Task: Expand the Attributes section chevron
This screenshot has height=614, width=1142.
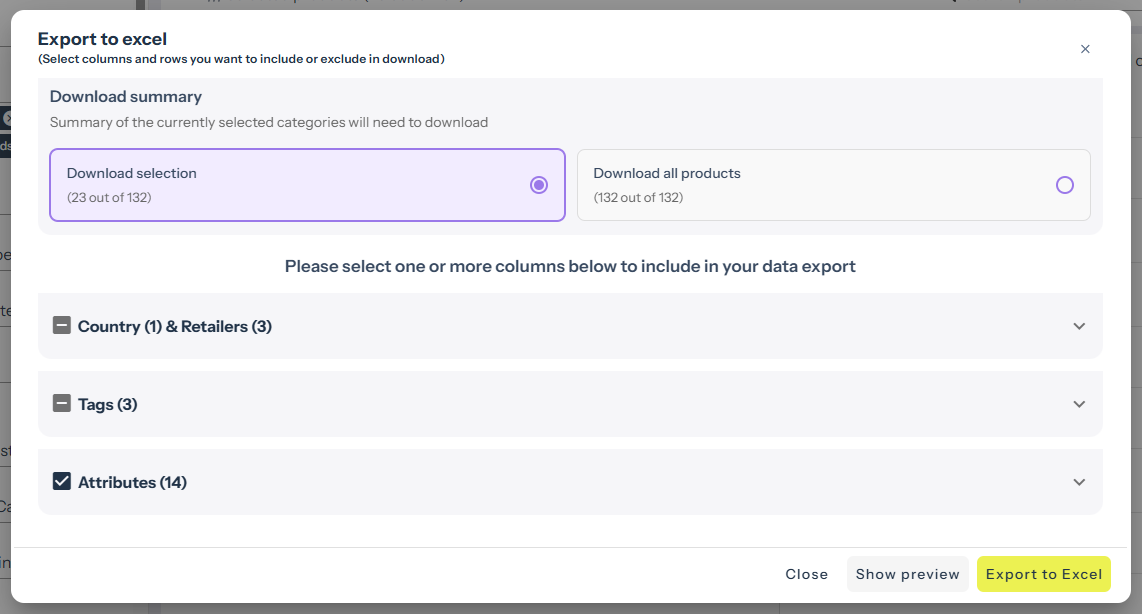Action: click(1079, 482)
